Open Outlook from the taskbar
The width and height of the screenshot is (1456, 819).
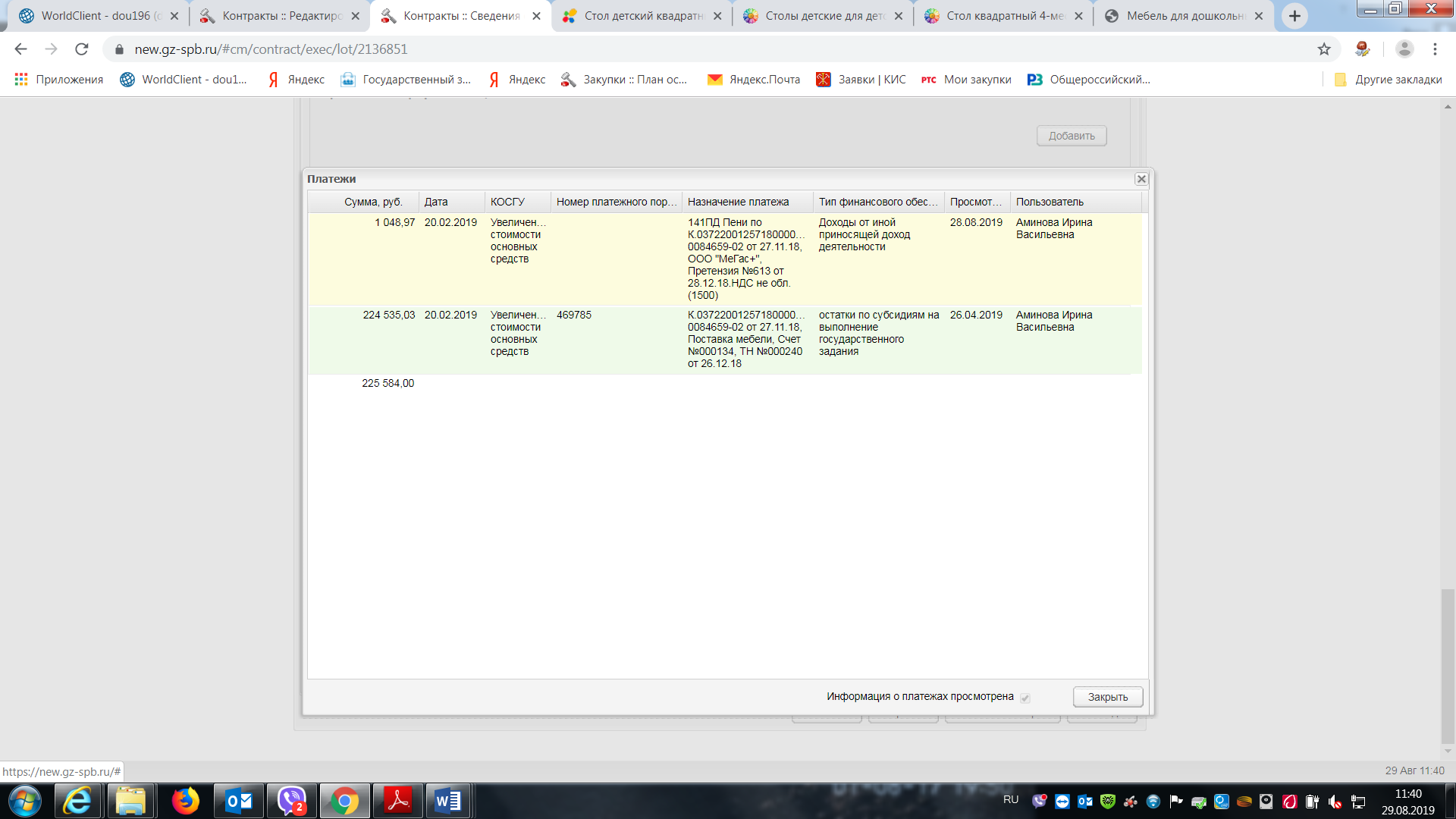coord(239,801)
